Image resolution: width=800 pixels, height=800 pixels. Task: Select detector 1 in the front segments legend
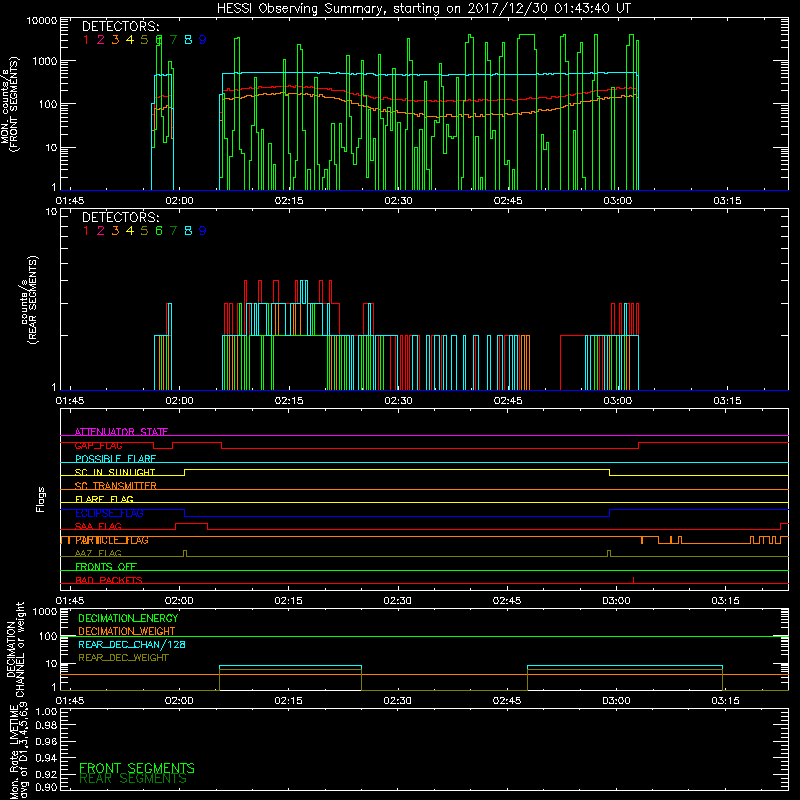click(86, 39)
